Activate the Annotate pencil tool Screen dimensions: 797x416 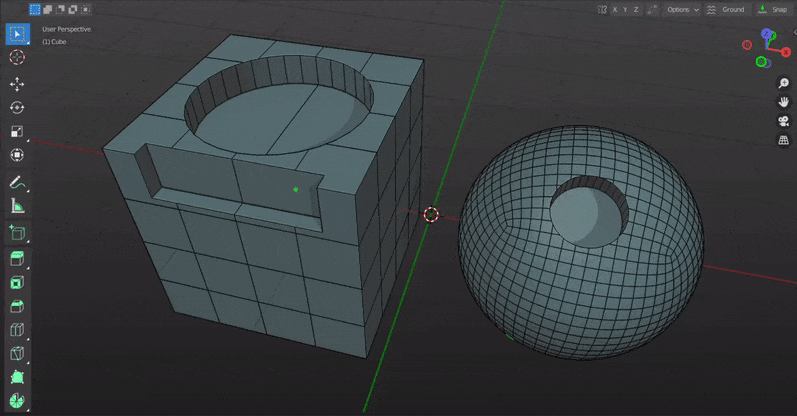click(x=17, y=183)
